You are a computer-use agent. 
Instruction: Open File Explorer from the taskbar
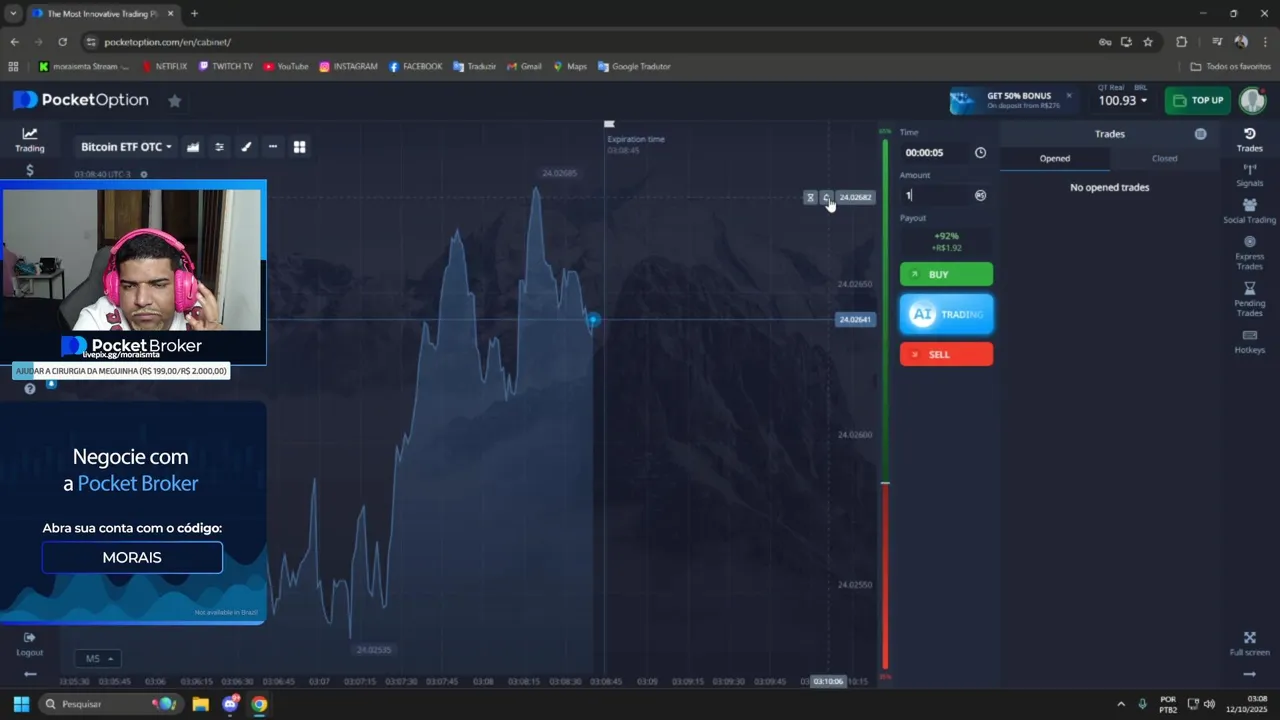point(200,704)
